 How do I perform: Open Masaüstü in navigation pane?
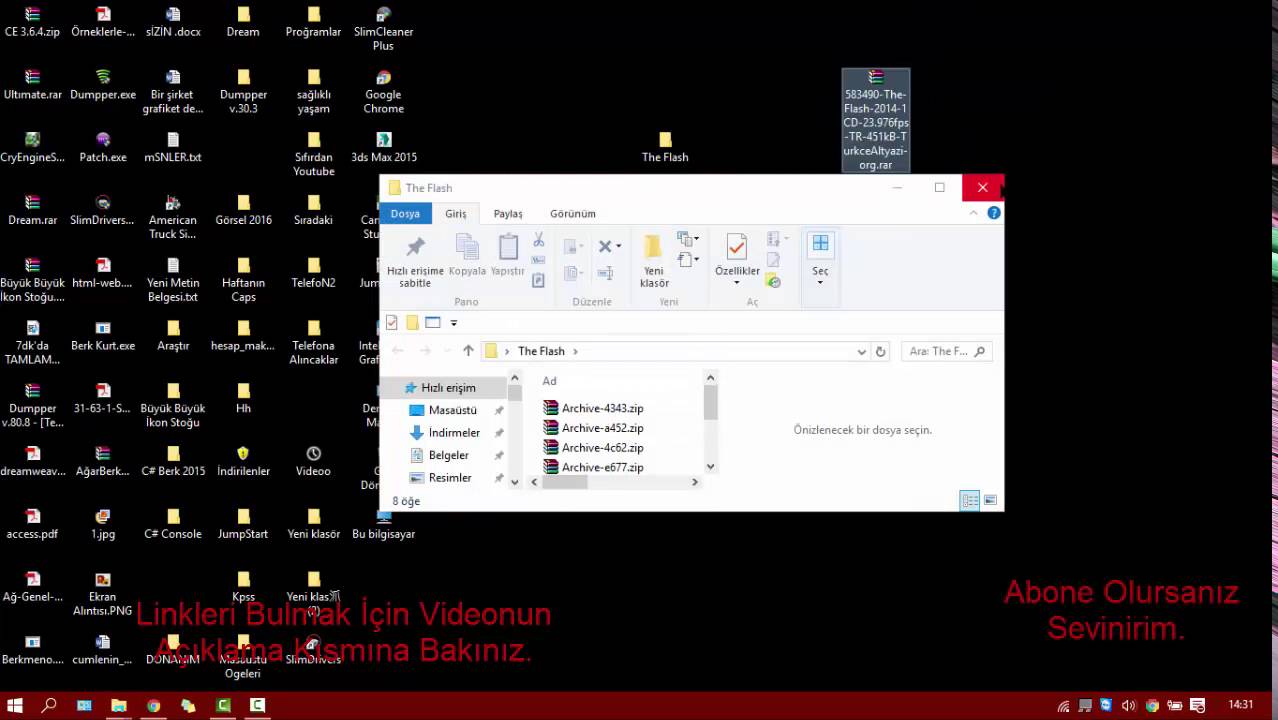(x=452, y=410)
